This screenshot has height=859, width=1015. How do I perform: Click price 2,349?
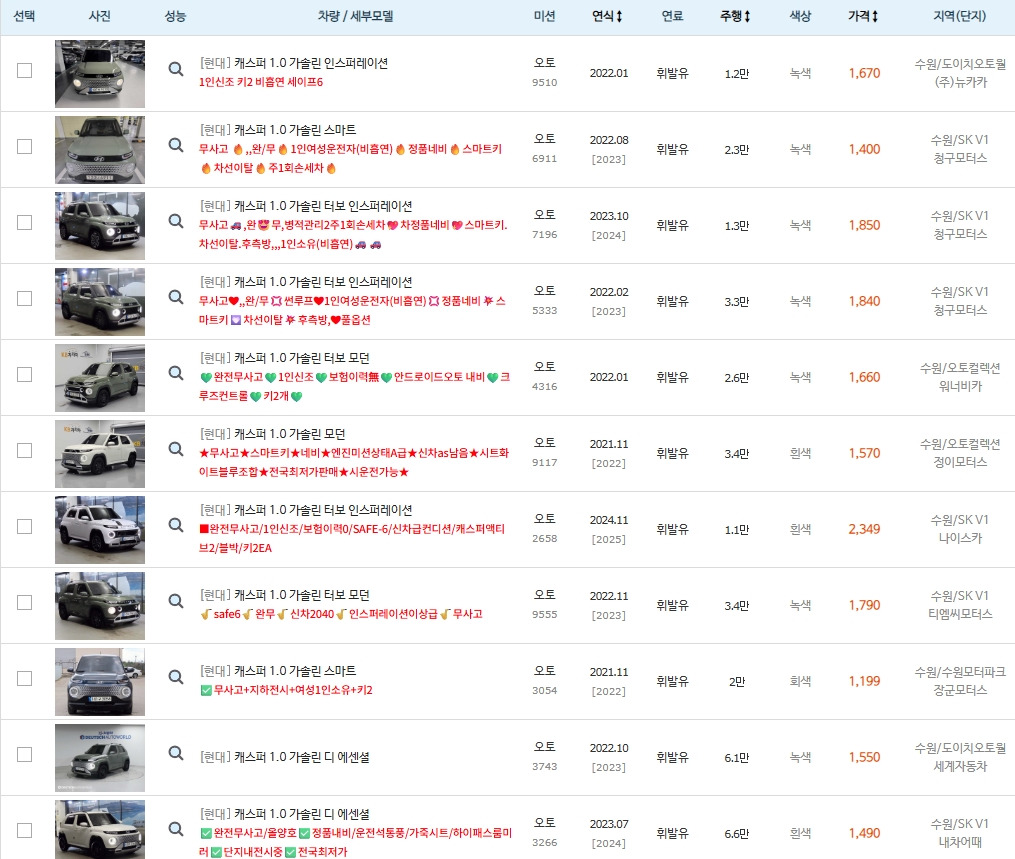point(864,530)
